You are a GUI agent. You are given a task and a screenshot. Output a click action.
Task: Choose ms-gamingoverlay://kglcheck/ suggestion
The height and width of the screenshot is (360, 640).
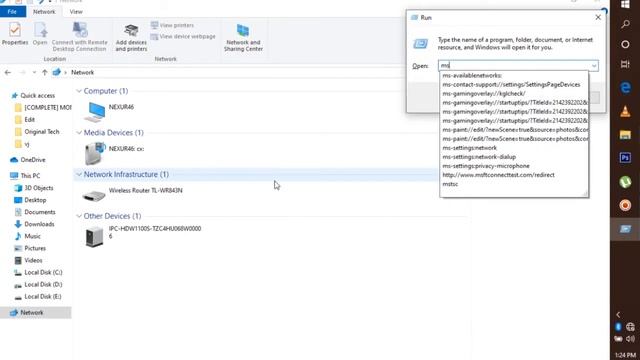tap(514, 93)
